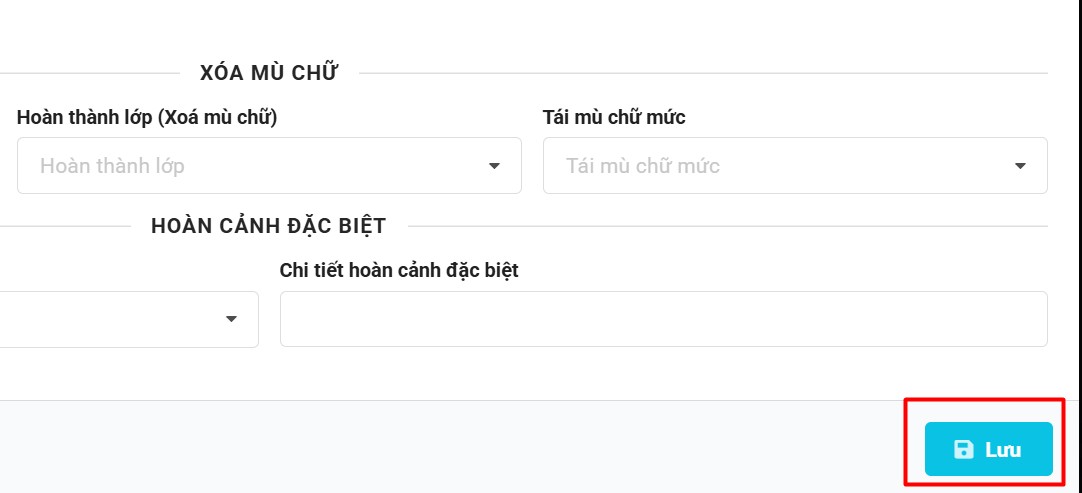Image resolution: width=1082 pixels, height=493 pixels.
Task: Click the "Lưu" text on save button
Action: [1003, 450]
